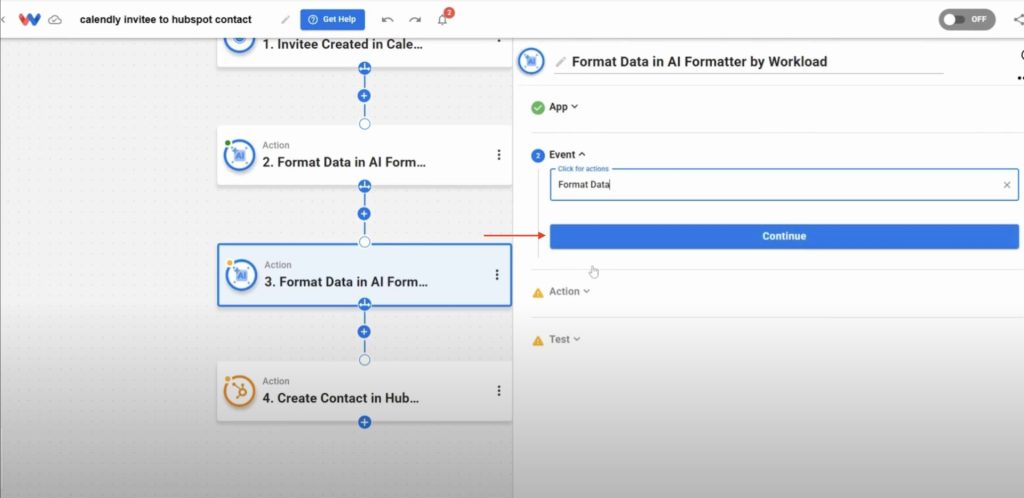Viewport: 1024px width, 498px height.
Task: Open step 4 three-dot options menu
Action: (499, 390)
